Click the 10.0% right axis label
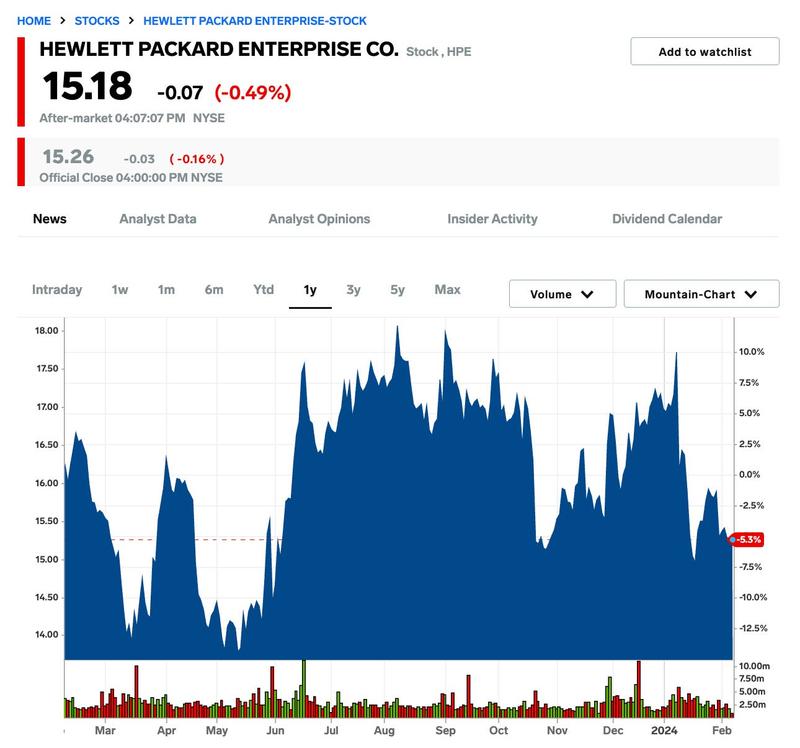The image size is (800, 748). tap(752, 352)
